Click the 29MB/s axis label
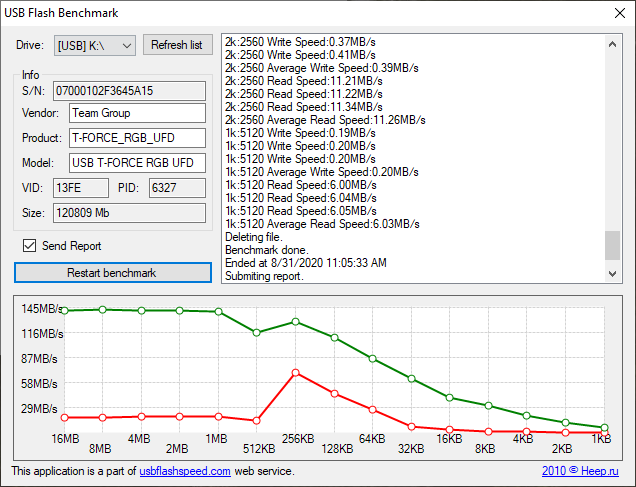This screenshot has height=487, width=636. [x=39, y=408]
